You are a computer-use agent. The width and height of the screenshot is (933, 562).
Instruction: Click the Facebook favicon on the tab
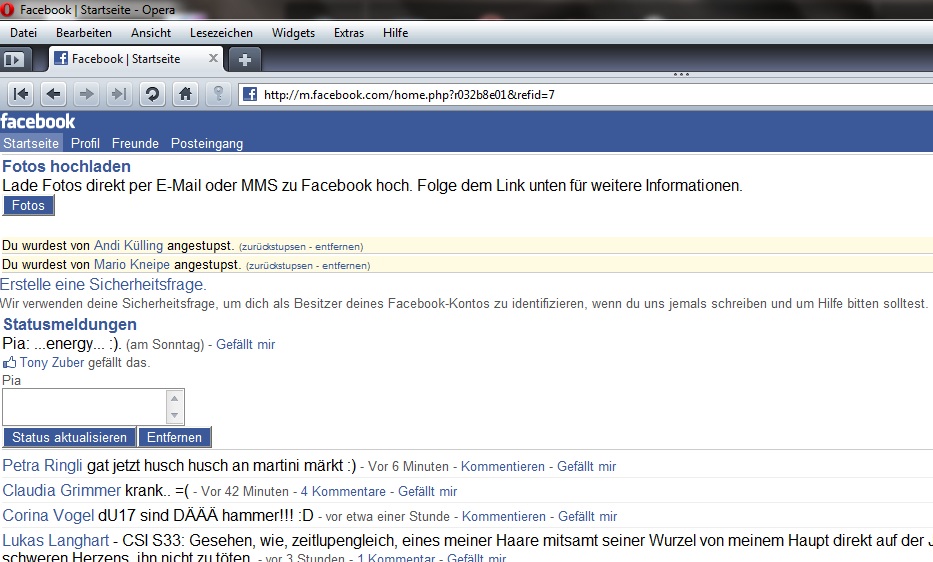click(61, 58)
